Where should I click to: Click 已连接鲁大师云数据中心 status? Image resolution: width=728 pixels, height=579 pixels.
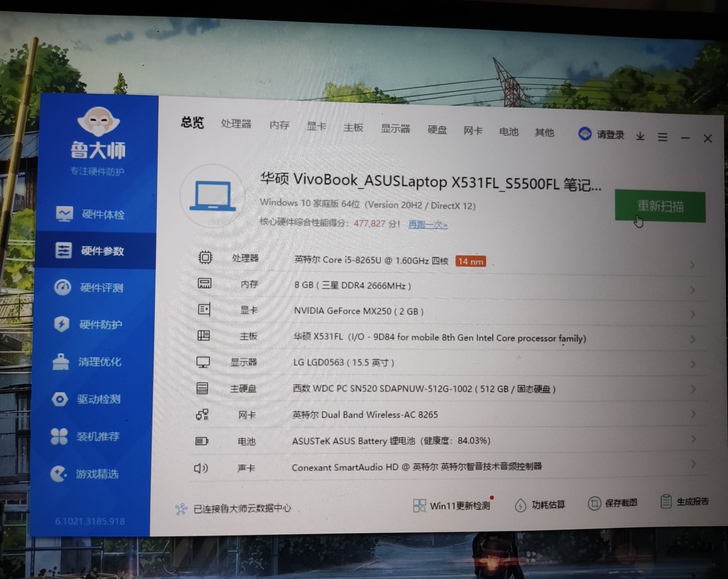click(233, 508)
